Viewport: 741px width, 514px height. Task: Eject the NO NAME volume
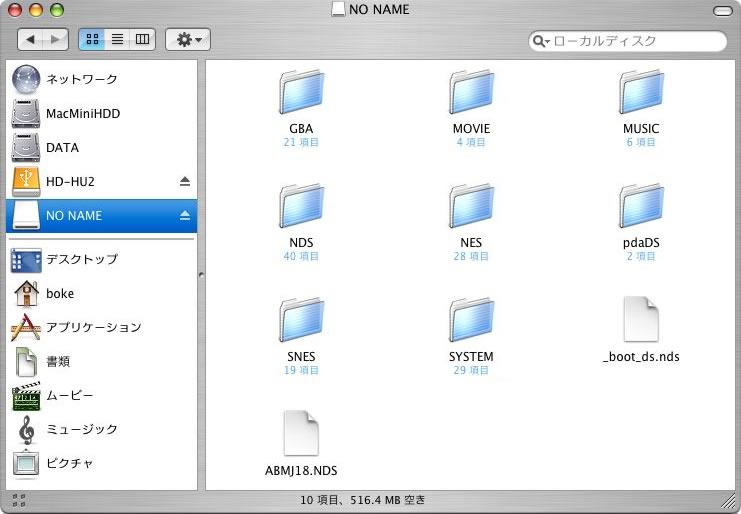tap(185, 215)
